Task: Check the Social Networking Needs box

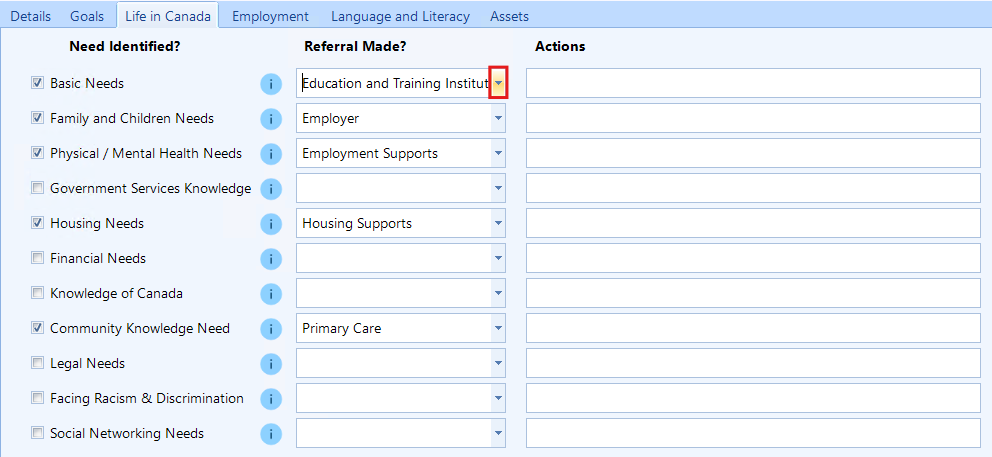Action: coord(38,434)
